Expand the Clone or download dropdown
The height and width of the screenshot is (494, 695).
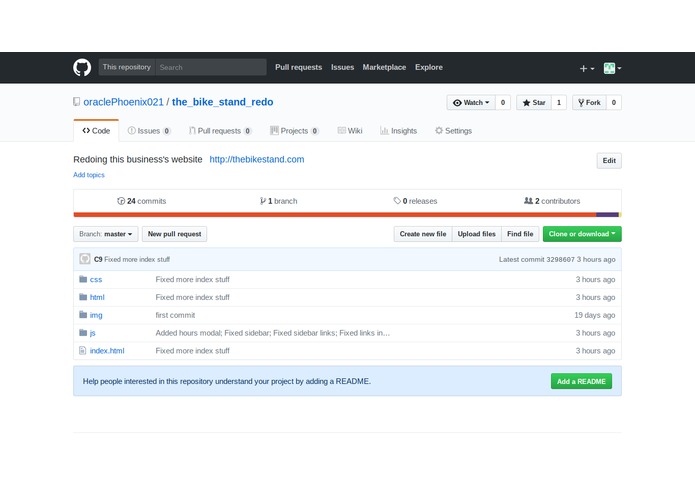(582, 234)
